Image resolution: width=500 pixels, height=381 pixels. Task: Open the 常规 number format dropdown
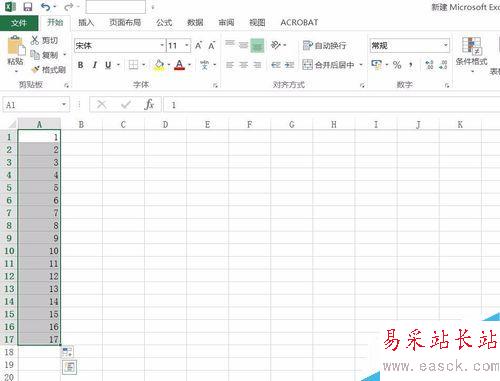click(445, 45)
